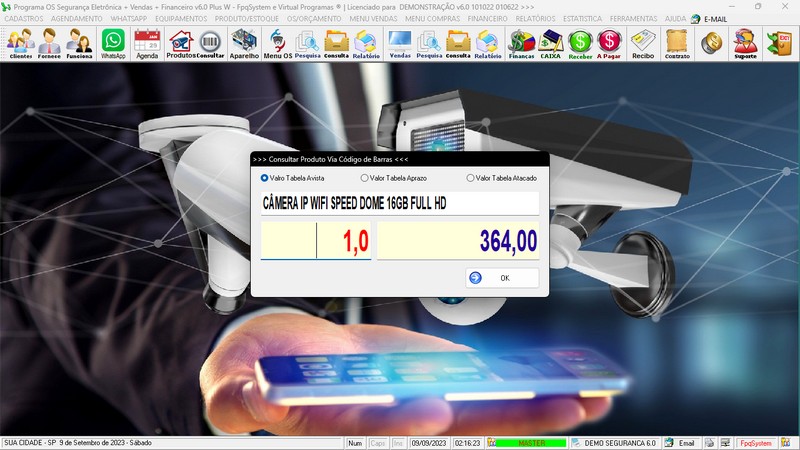
Task: Launch the WhatsApp toolbar icon
Action: click(113, 43)
